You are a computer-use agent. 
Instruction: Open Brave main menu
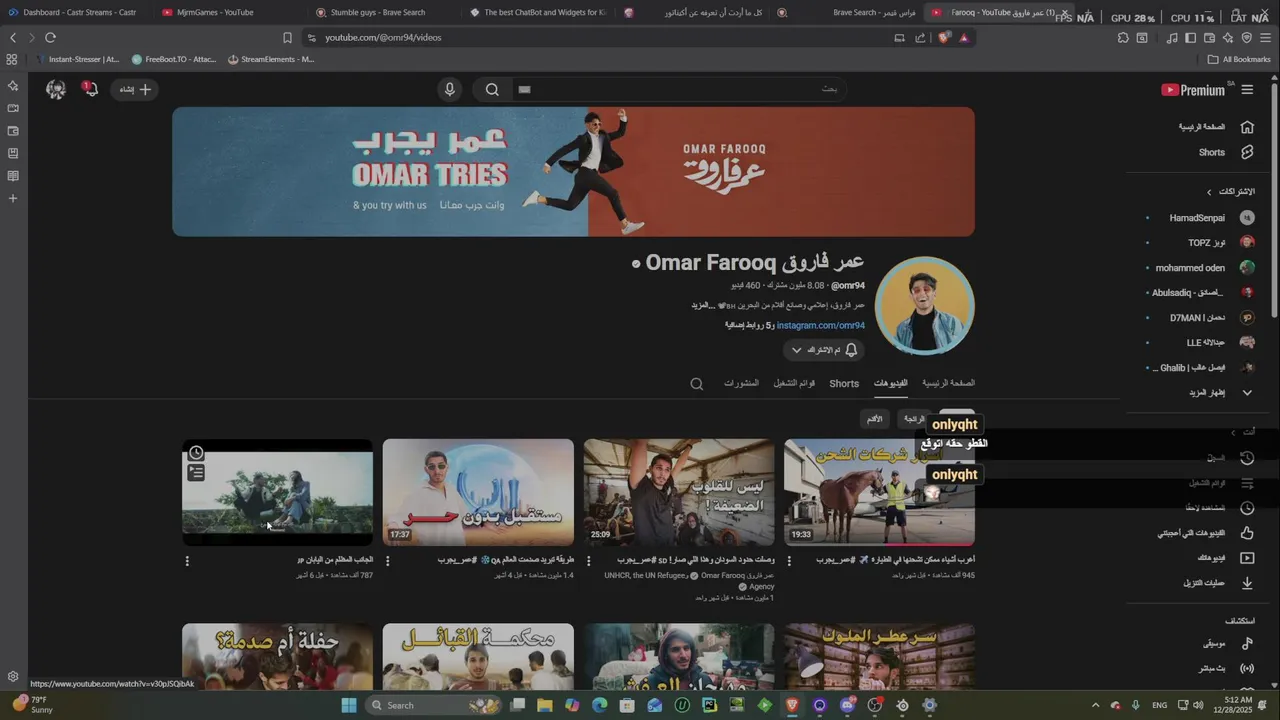coord(1265,37)
